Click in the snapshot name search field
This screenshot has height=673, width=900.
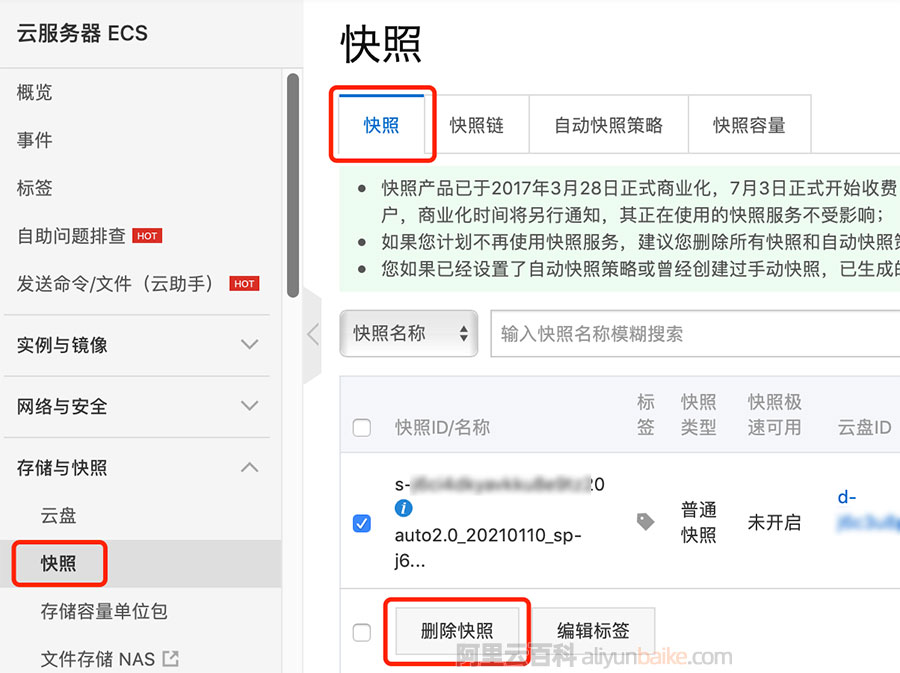pyautogui.click(x=695, y=333)
